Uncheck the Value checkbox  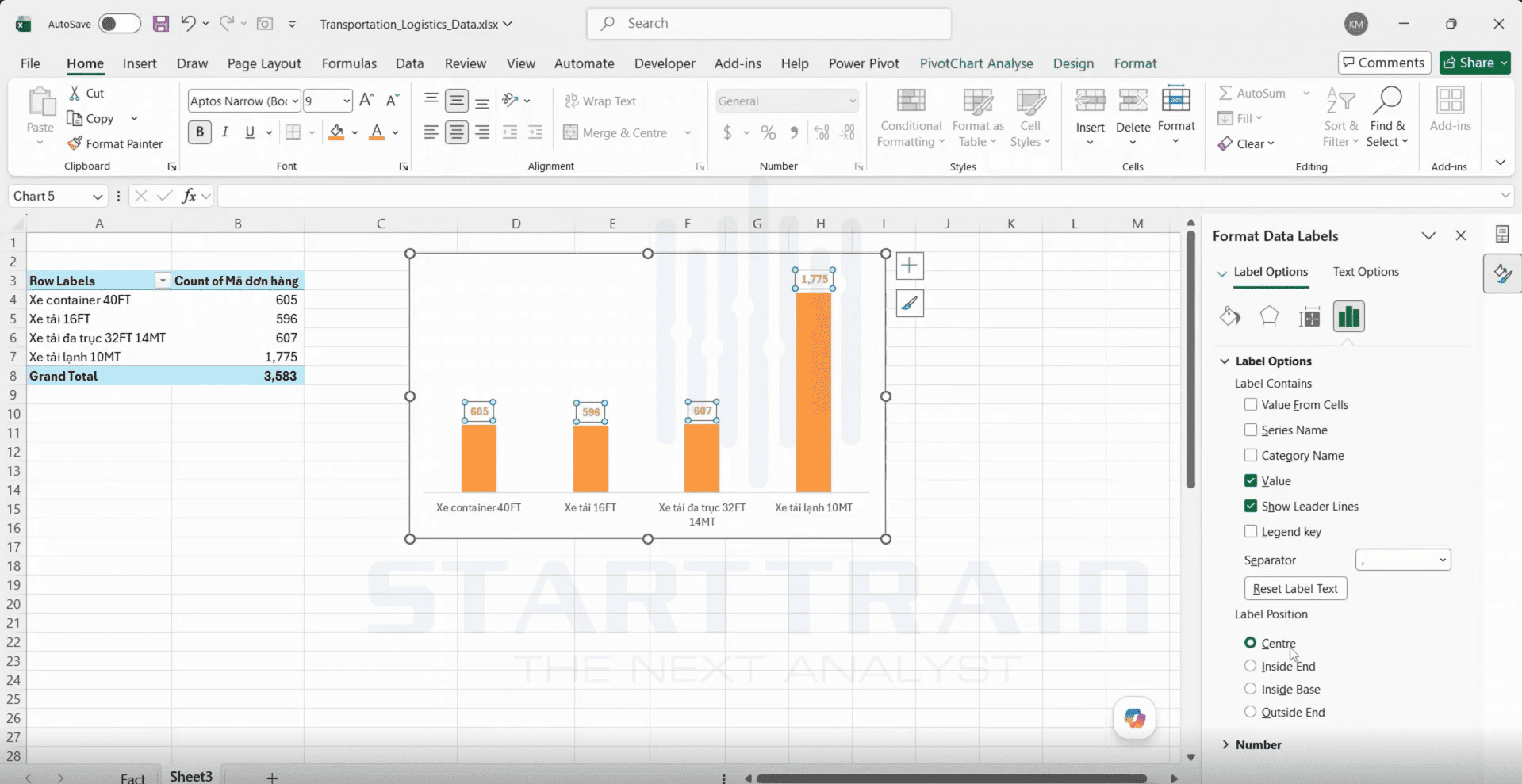1251,480
